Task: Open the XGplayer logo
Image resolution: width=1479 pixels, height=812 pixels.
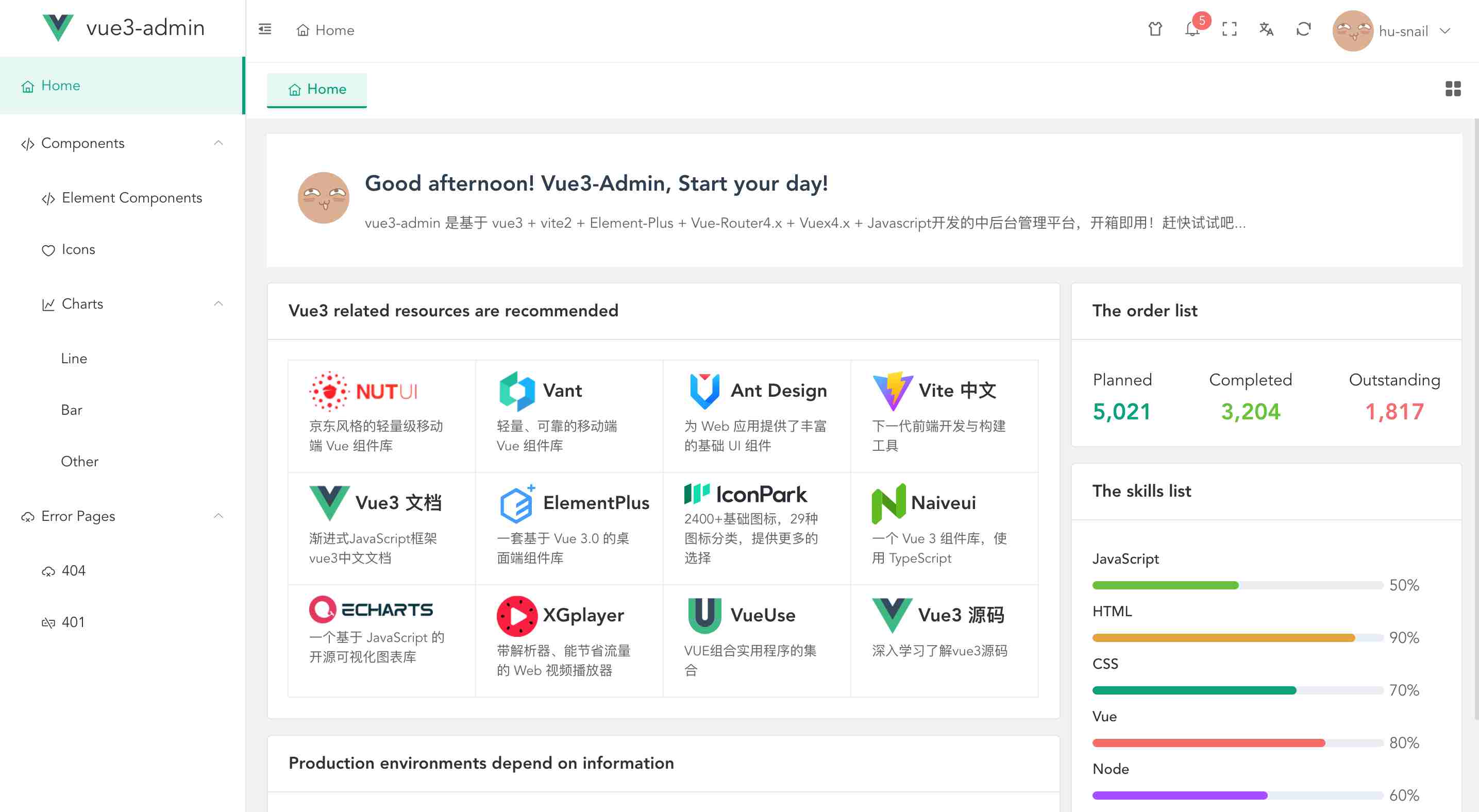Action: pos(517,615)
